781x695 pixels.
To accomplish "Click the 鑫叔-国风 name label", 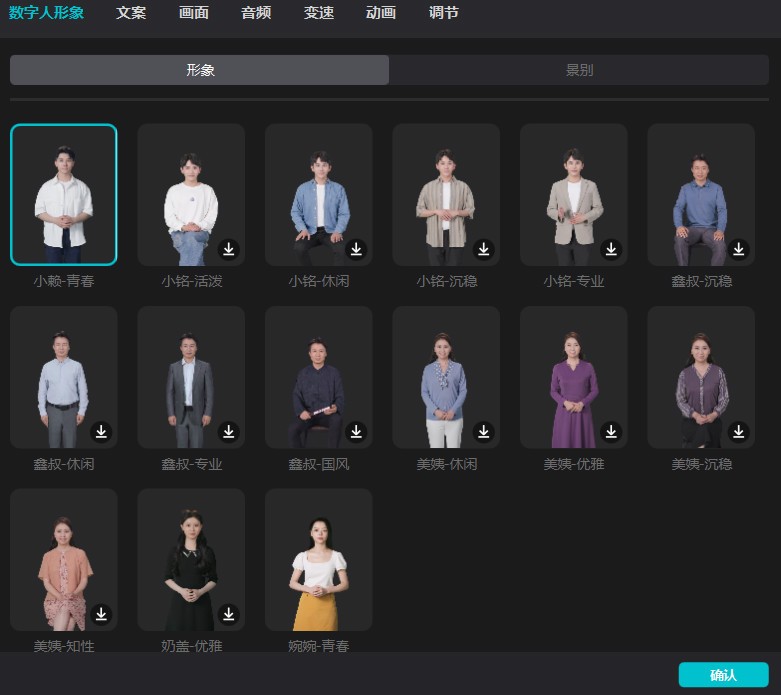I will [319, 464].
